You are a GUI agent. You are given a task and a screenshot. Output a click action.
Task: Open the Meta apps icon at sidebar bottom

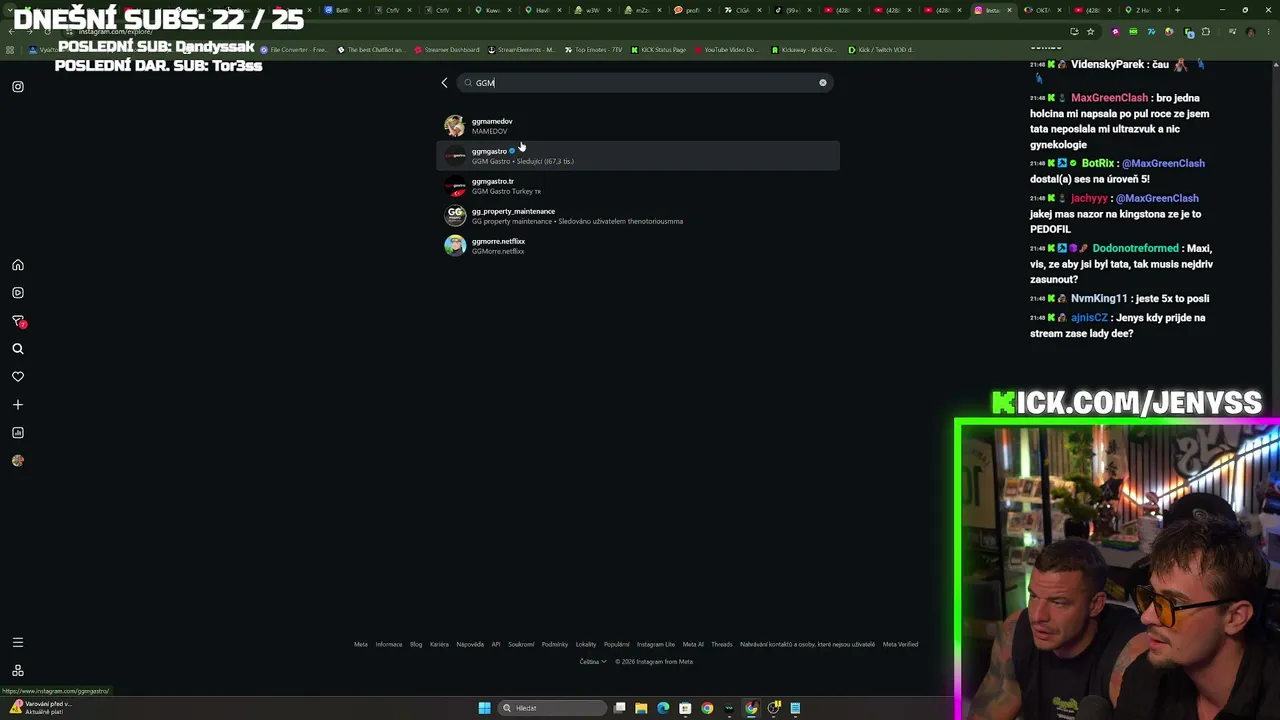[x=18, y=670]
